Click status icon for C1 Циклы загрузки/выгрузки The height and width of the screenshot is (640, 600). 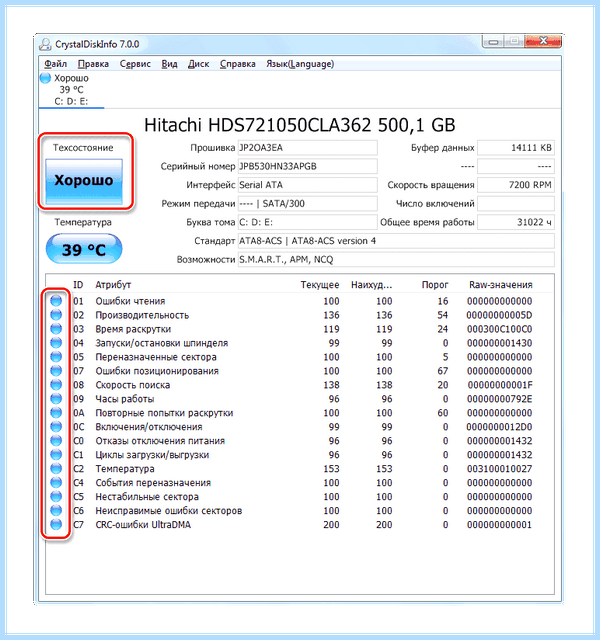[56, 454]
